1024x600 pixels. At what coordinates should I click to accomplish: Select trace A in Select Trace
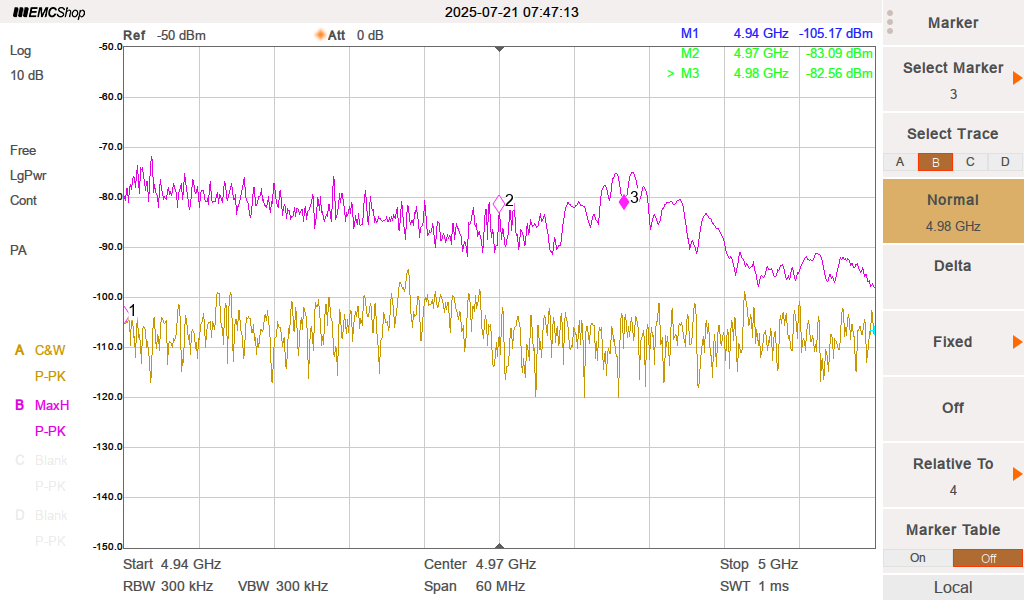900,162
